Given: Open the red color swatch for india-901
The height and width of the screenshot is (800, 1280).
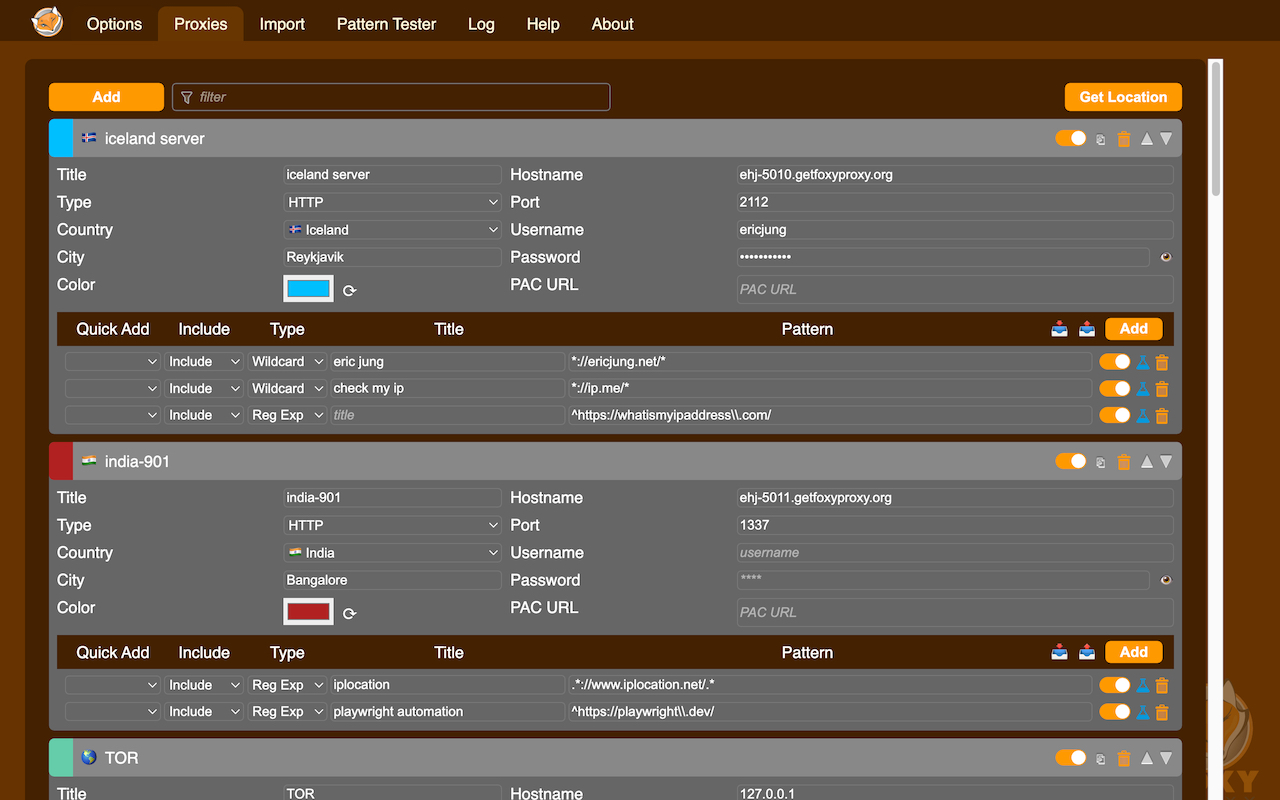Looking at the screenshot, I should (308, 611).
